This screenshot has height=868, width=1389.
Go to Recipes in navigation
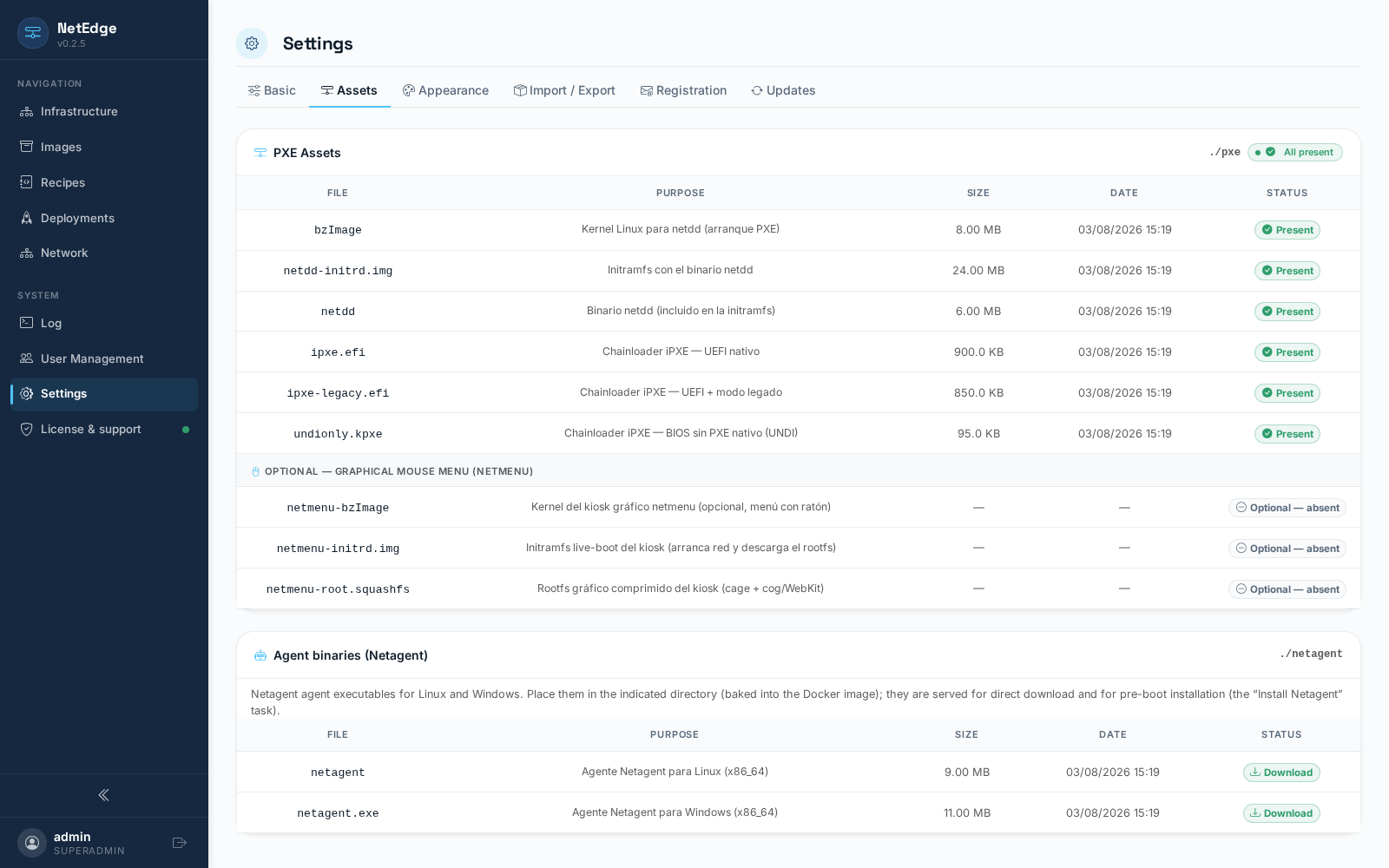104,182
